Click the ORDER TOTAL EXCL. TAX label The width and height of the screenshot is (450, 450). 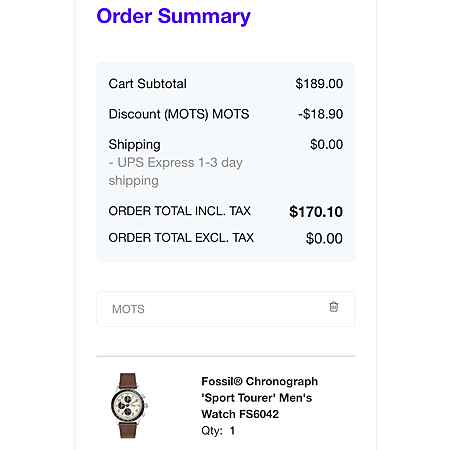click(181, 238)
